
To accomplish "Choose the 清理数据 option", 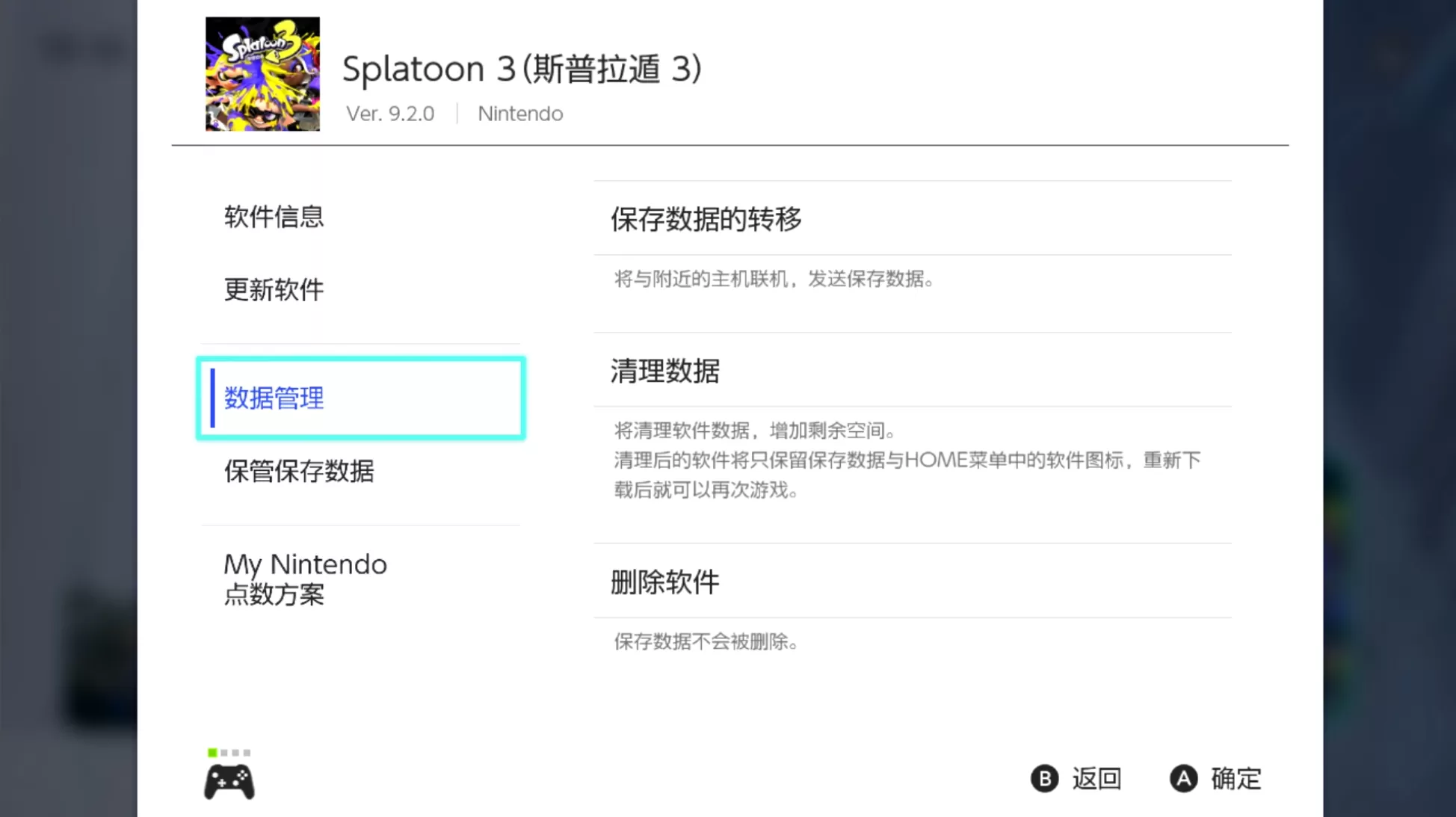I will click(664, 371).
